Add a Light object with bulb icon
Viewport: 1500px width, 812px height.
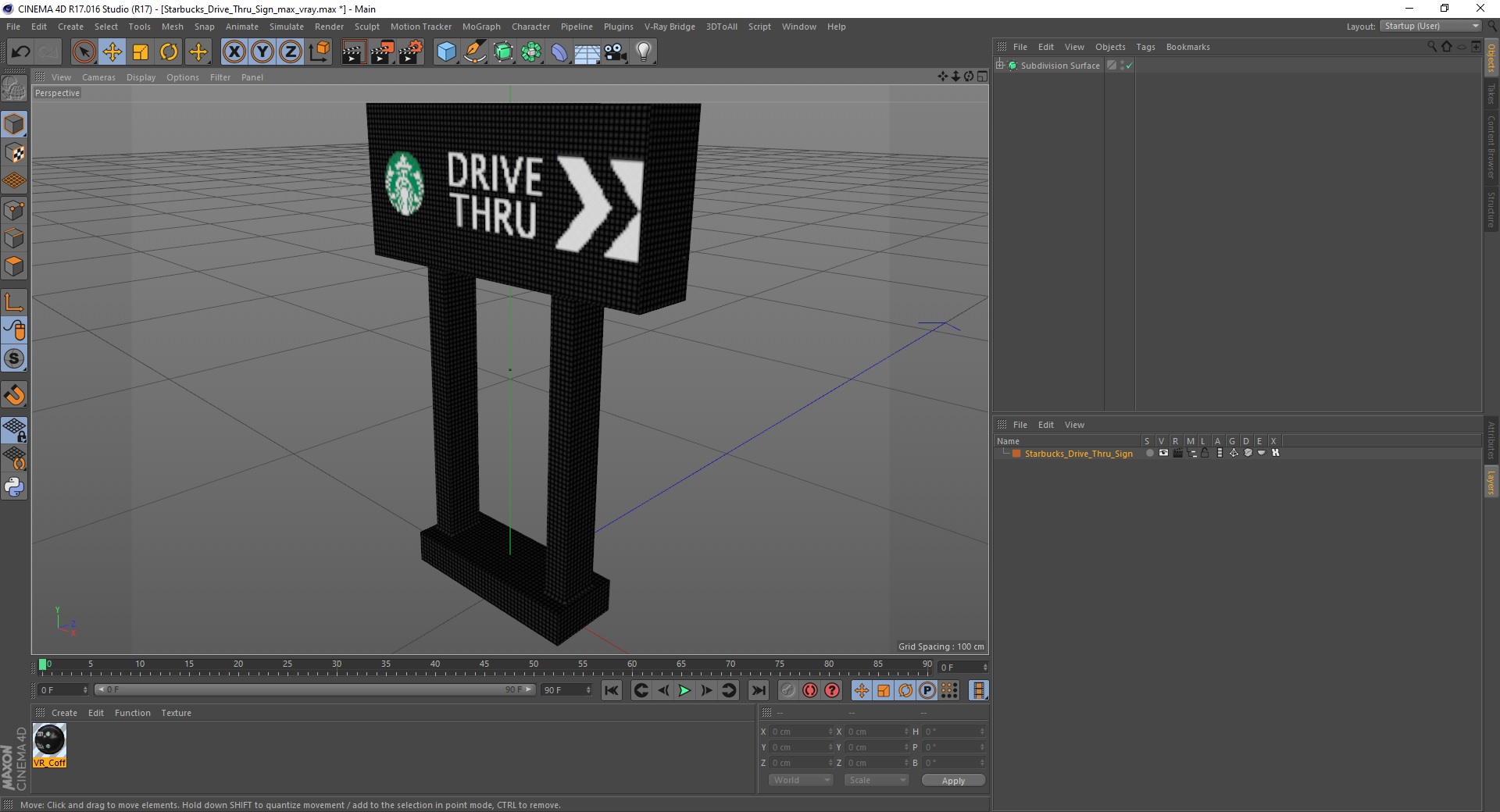pos(644,52)
